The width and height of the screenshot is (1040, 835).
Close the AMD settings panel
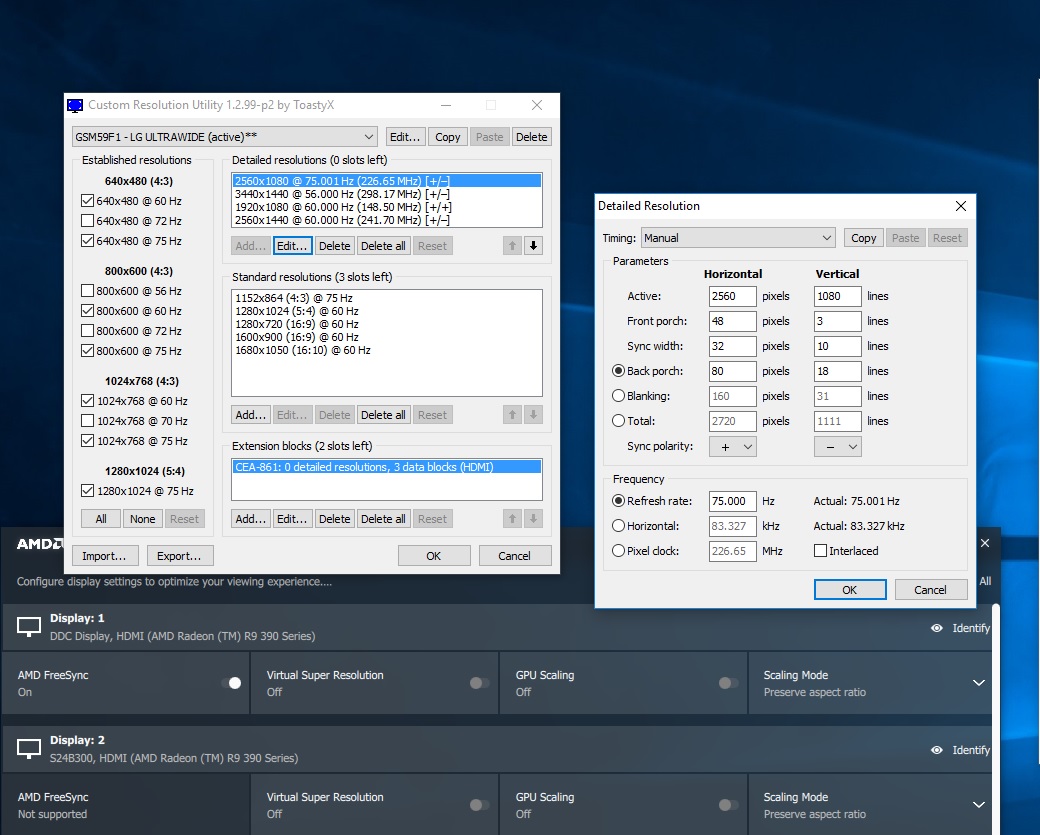(985, 543)
